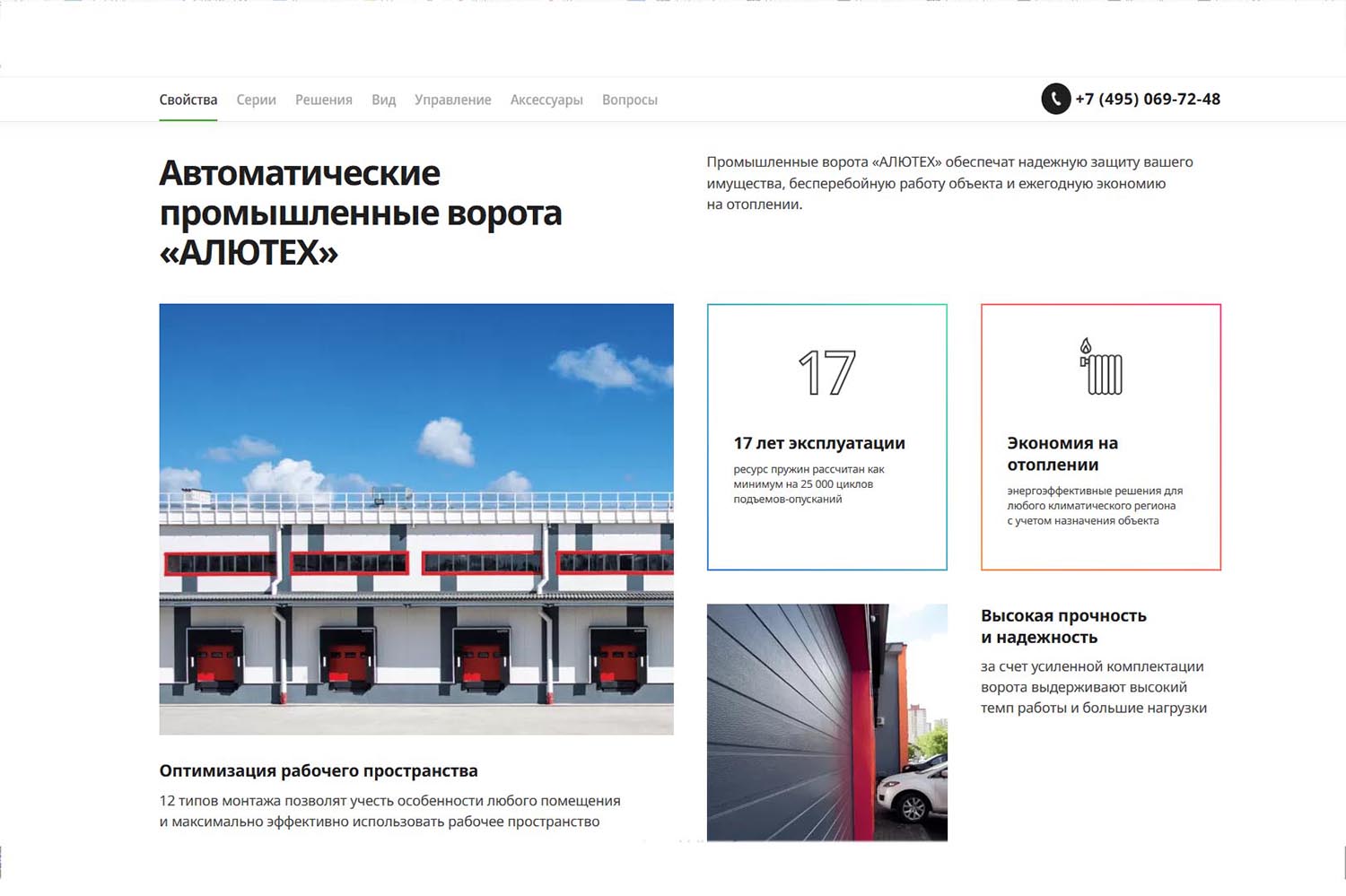Viewport: 1346px width, 896px height.
Task: Jump to the Вопросы section
Action: (629, 100)
